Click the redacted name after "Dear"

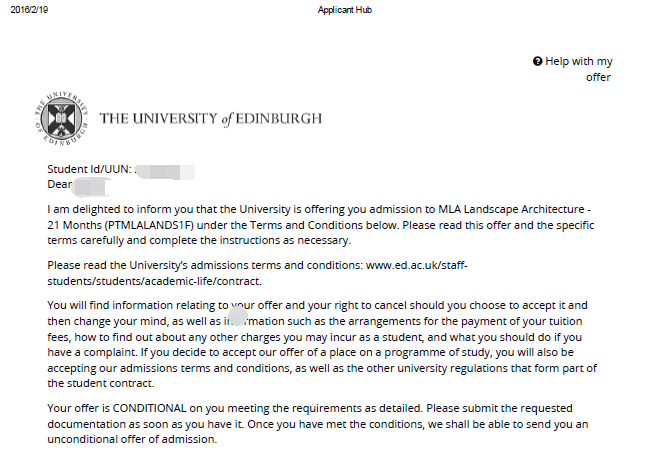point(89,185)
